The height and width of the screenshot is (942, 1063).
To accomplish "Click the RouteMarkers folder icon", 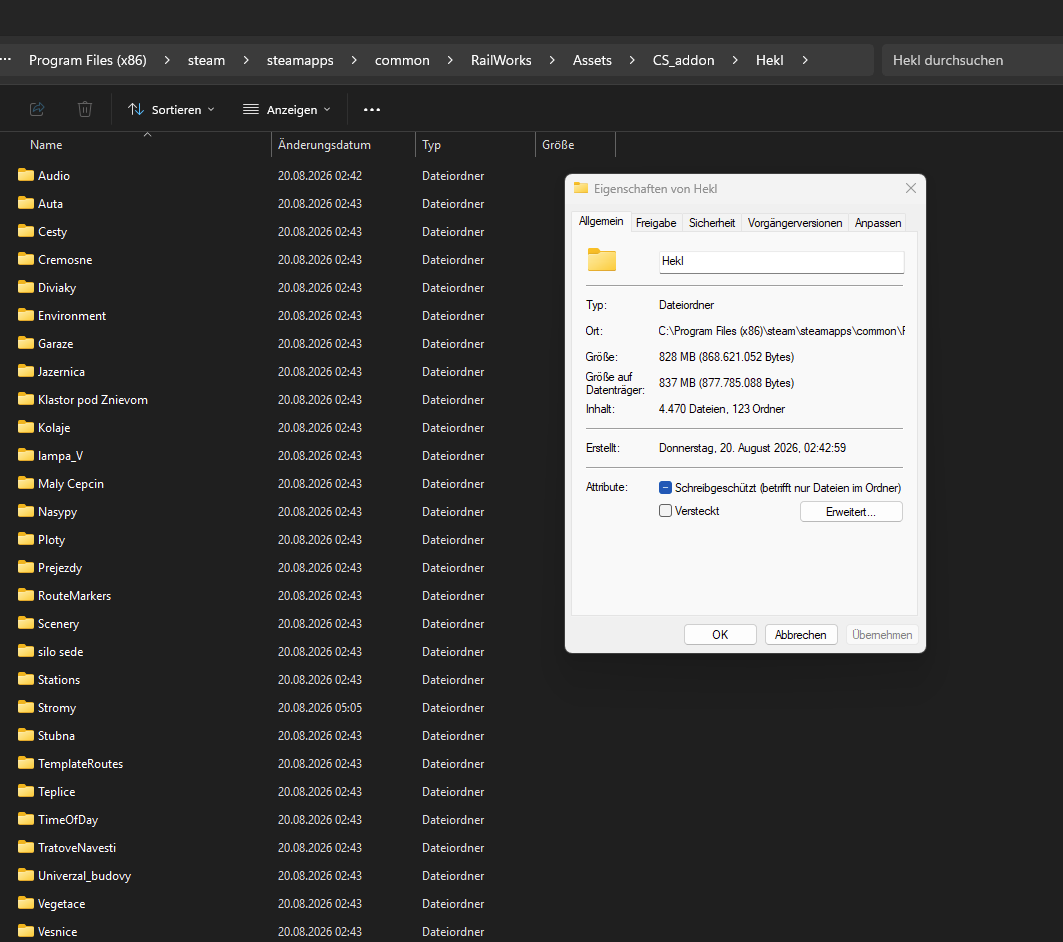I will [x=26, y=595].
